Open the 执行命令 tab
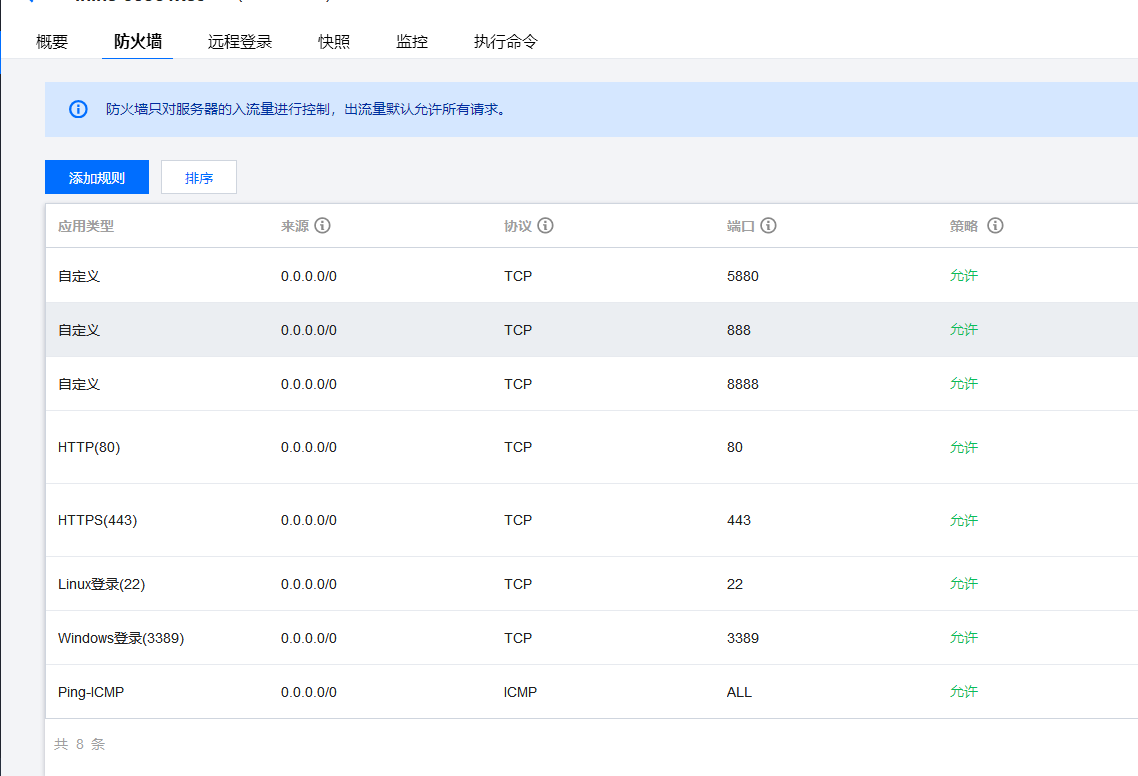Image resolution: width=1138 pixels, height=776 pixels. [x=506, y=42]
